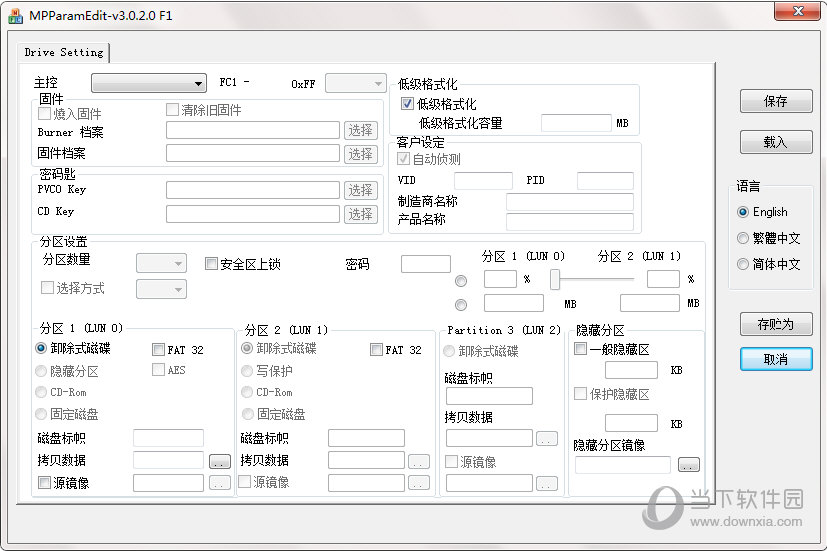Image resolution: width=827 pixels, height=551 pixels.
Task: Check 源镜像 under Partition 3 (LUN 2)
Action: 451,461
